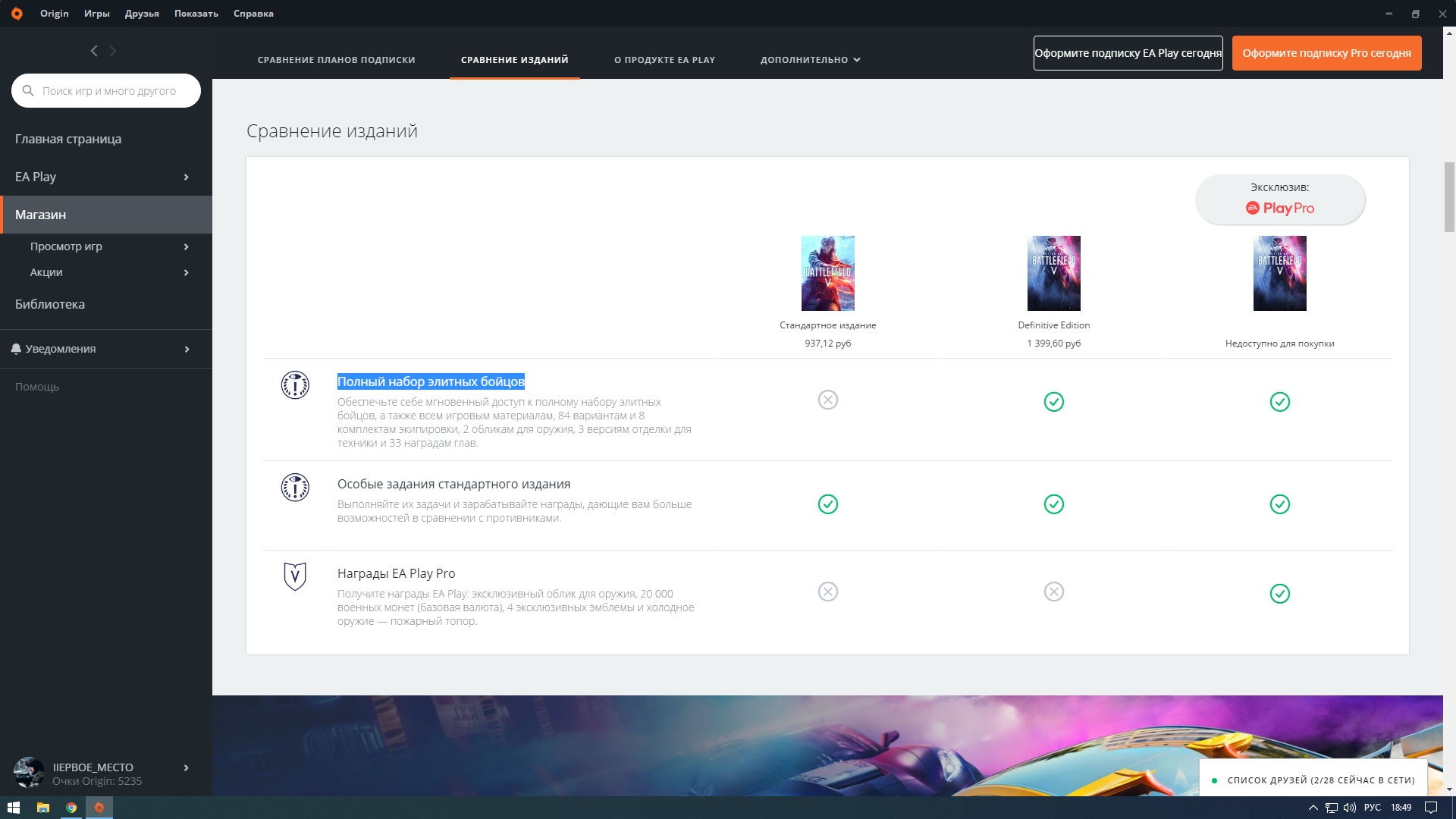Click Оформите подписку EA Play сегодня button
Viewport: 1456px width, 819px height.
1127,53
